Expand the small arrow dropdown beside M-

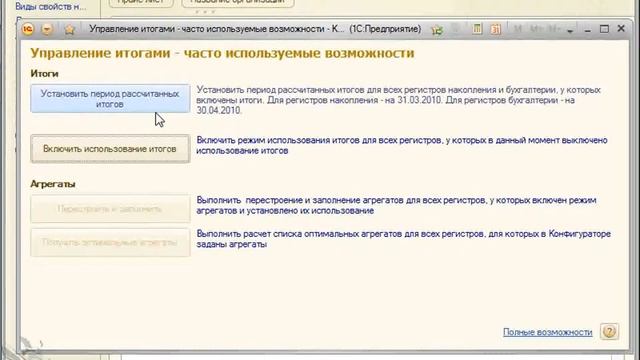570,31
